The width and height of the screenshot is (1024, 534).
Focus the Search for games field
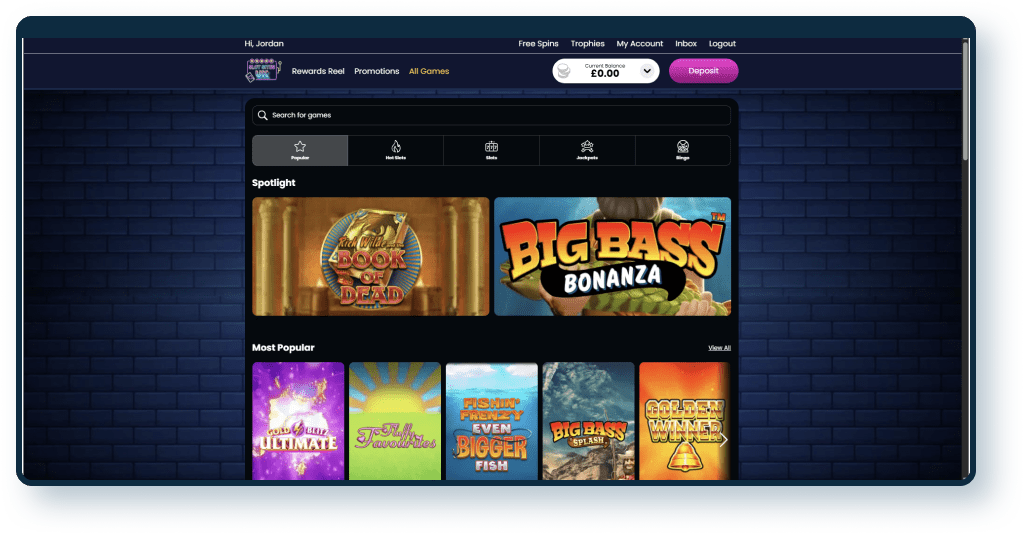(491, 115)
